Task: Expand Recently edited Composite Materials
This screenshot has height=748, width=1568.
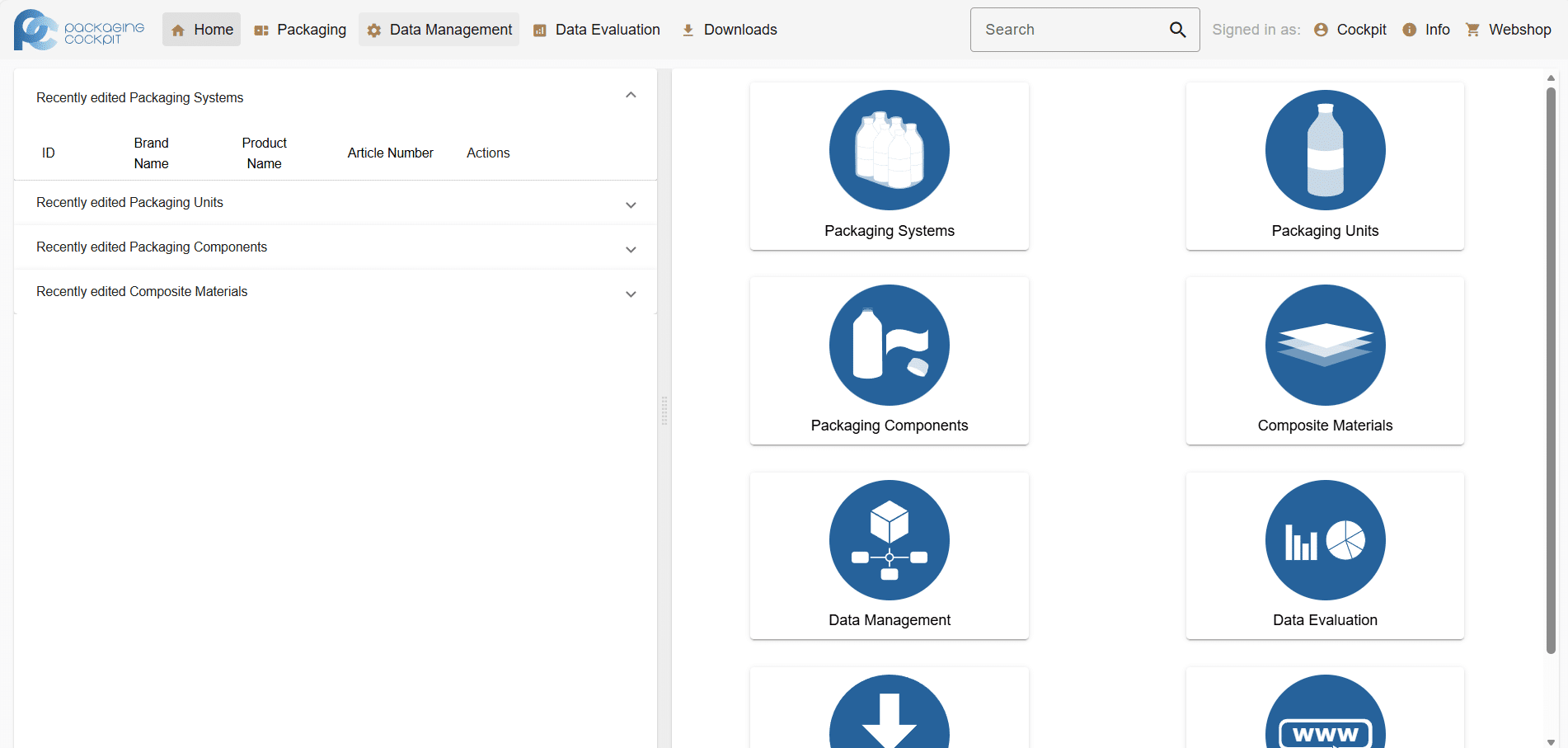Action: pos(631,294)
